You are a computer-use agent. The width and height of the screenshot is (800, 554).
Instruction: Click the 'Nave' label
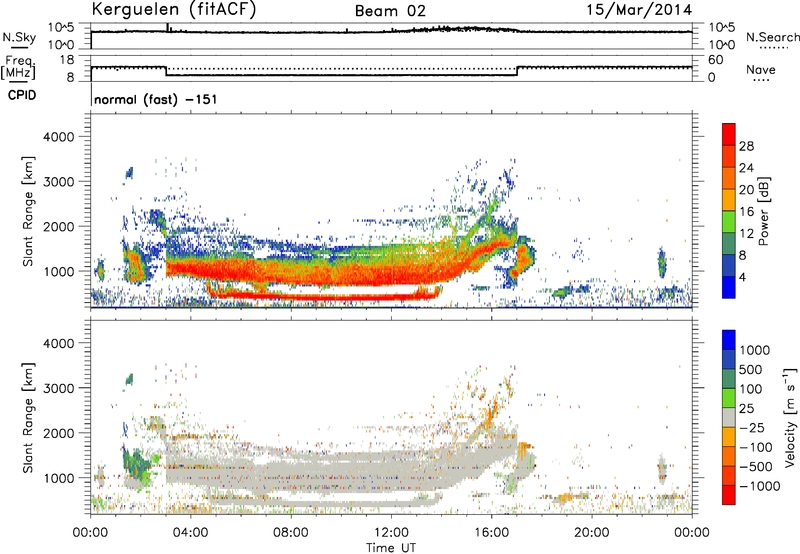tap(761, 70)
